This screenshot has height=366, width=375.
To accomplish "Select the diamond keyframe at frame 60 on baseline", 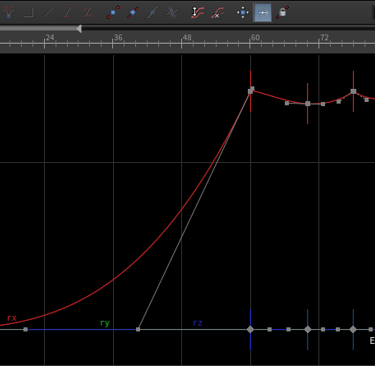I will tap(250, 329).
